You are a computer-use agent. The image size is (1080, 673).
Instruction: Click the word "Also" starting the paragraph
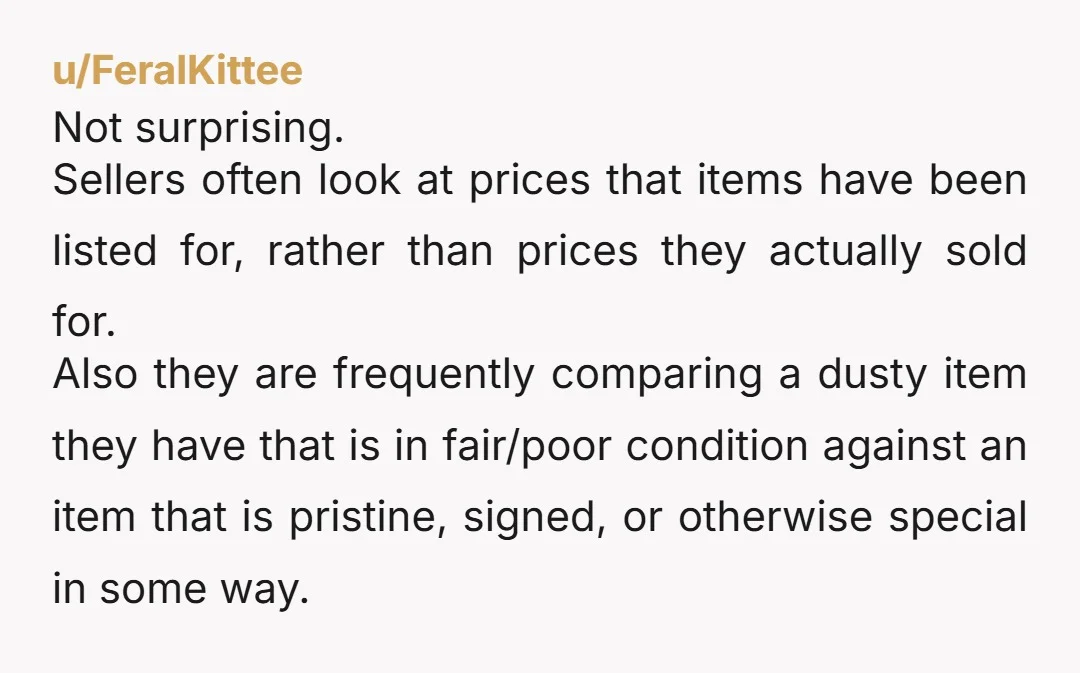[x=95, y=374]
